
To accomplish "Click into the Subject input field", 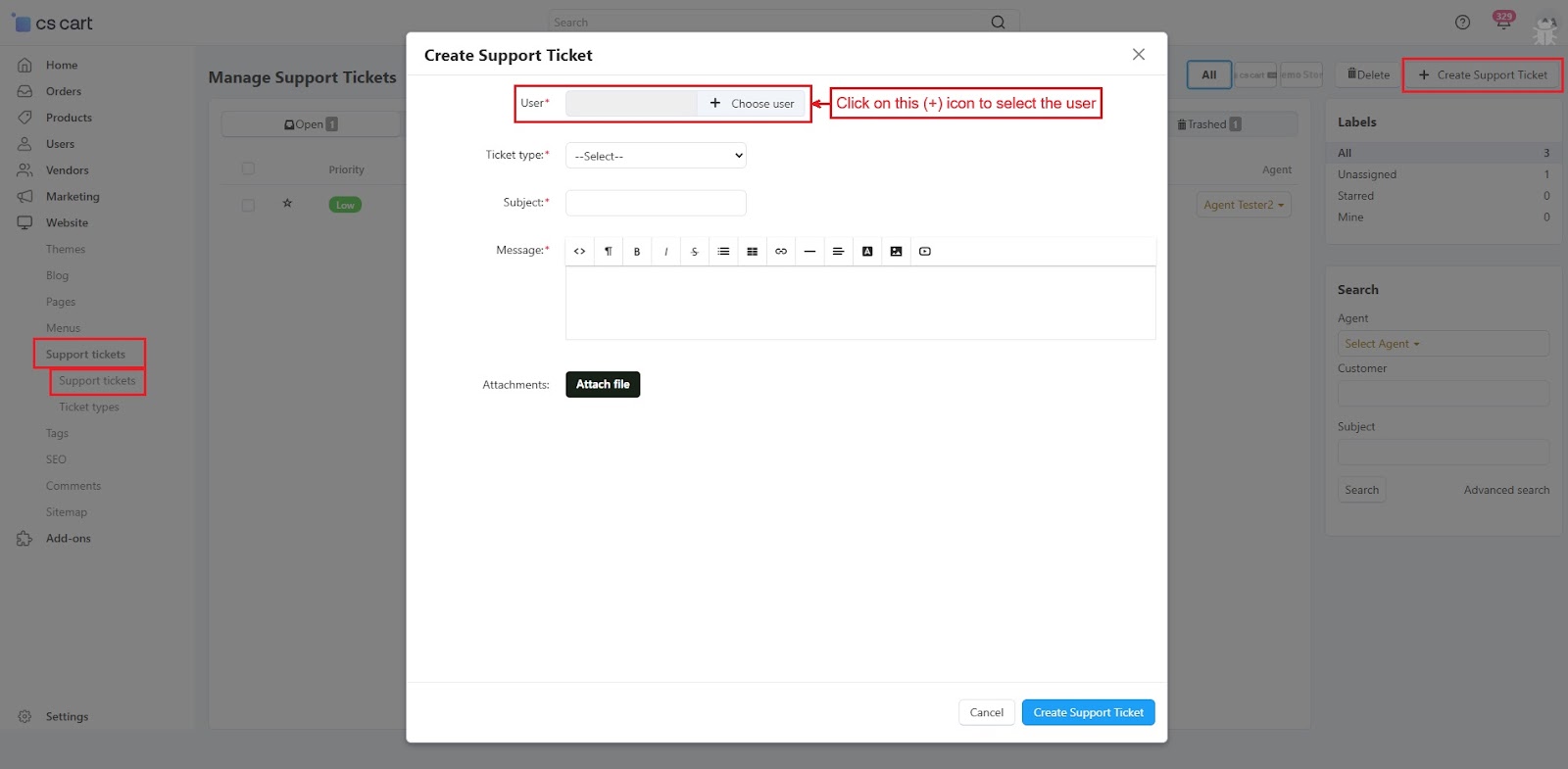I will tap(656, 203).
